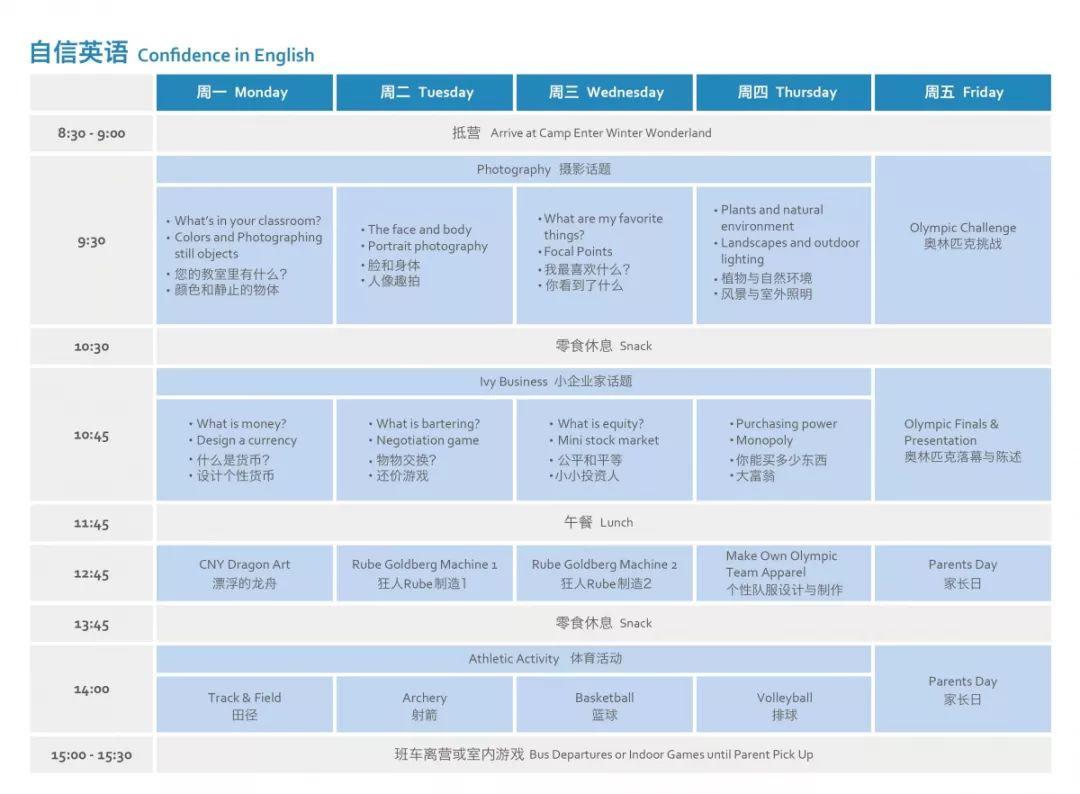The image size is (1080, 794).
Task: Select the Thursday column header
Action: pos(784,92)
